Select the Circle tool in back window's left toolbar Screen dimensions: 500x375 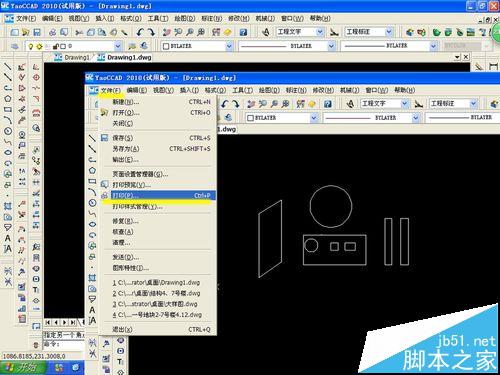point(8,131)
